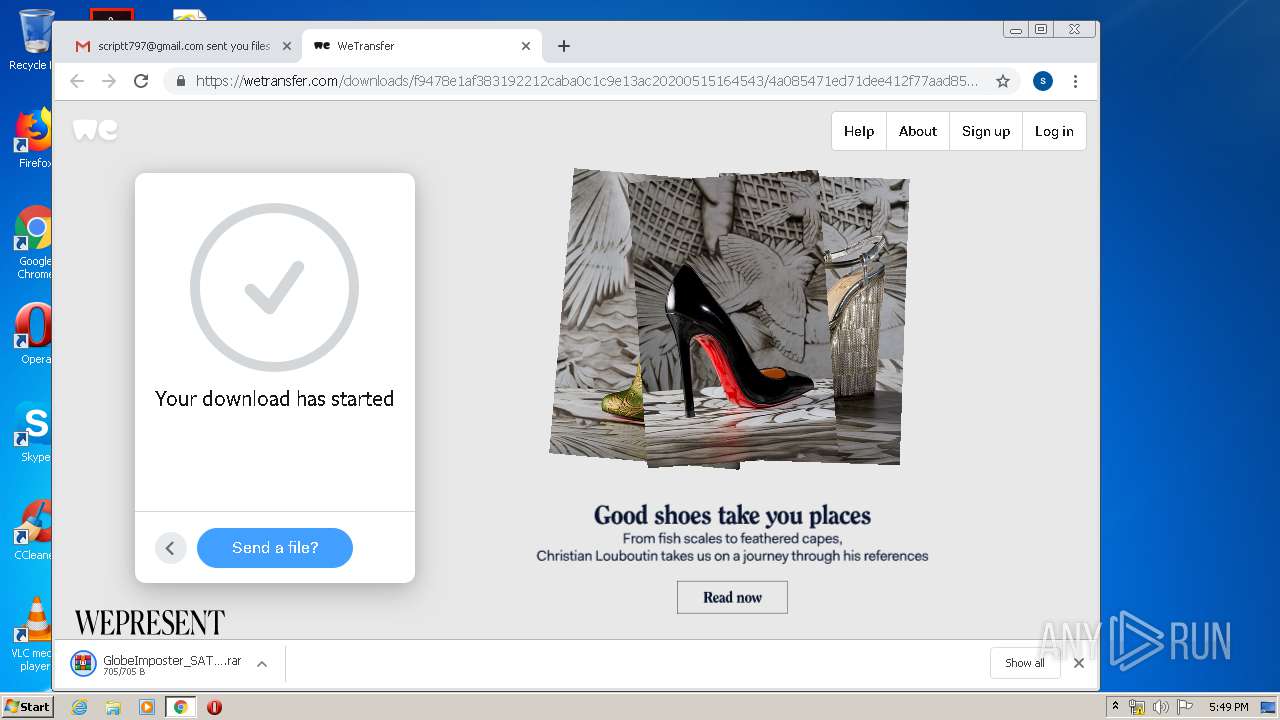The image size is (1280, 720).
Task: Click the 'Read now' button
Action: point(732,597)
